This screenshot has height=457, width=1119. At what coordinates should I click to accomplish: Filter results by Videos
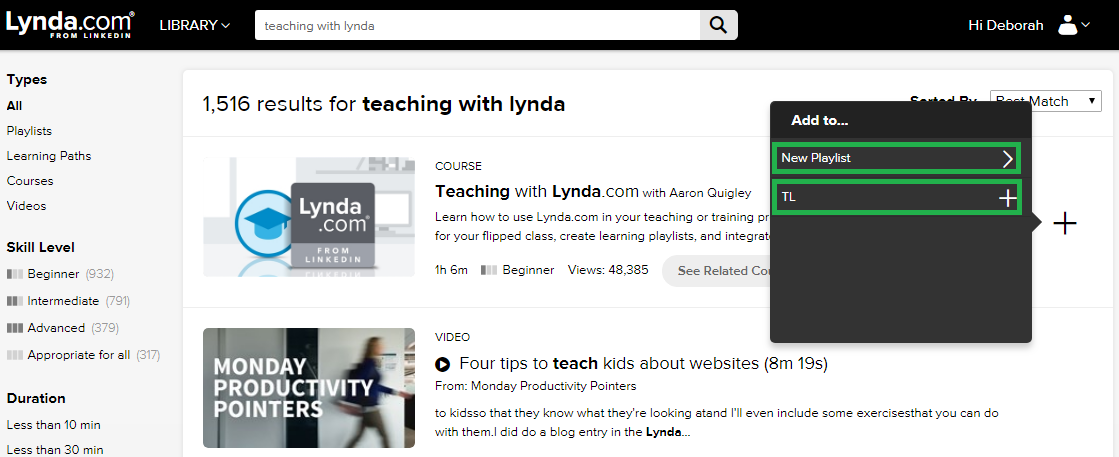pos(26,206)
